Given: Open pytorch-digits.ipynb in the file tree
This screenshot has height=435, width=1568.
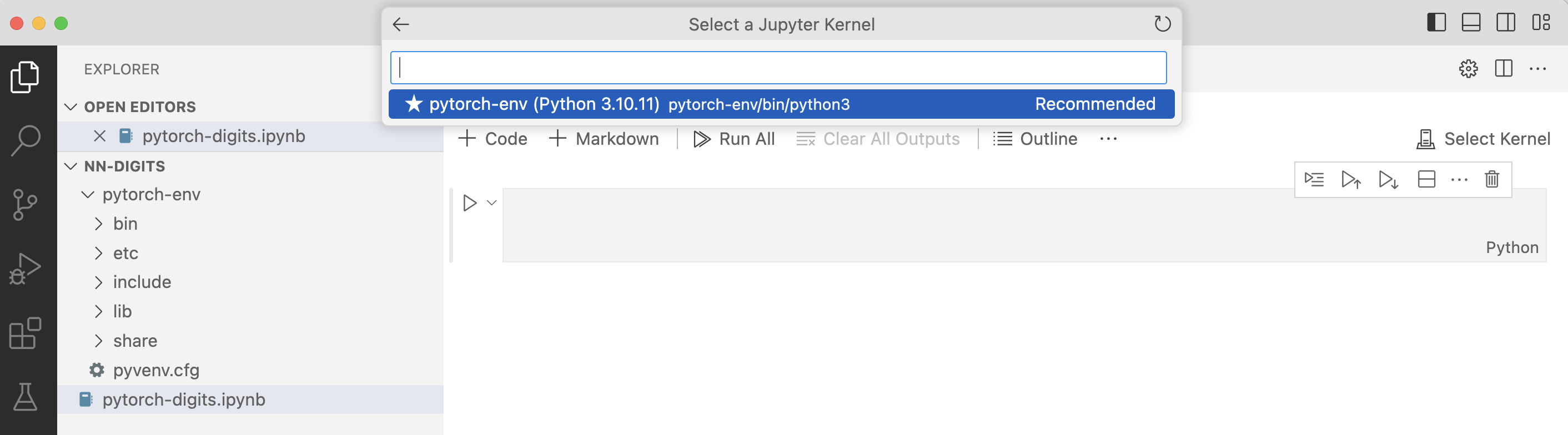Looking at the screenshot, I should (x=183, y=399).
